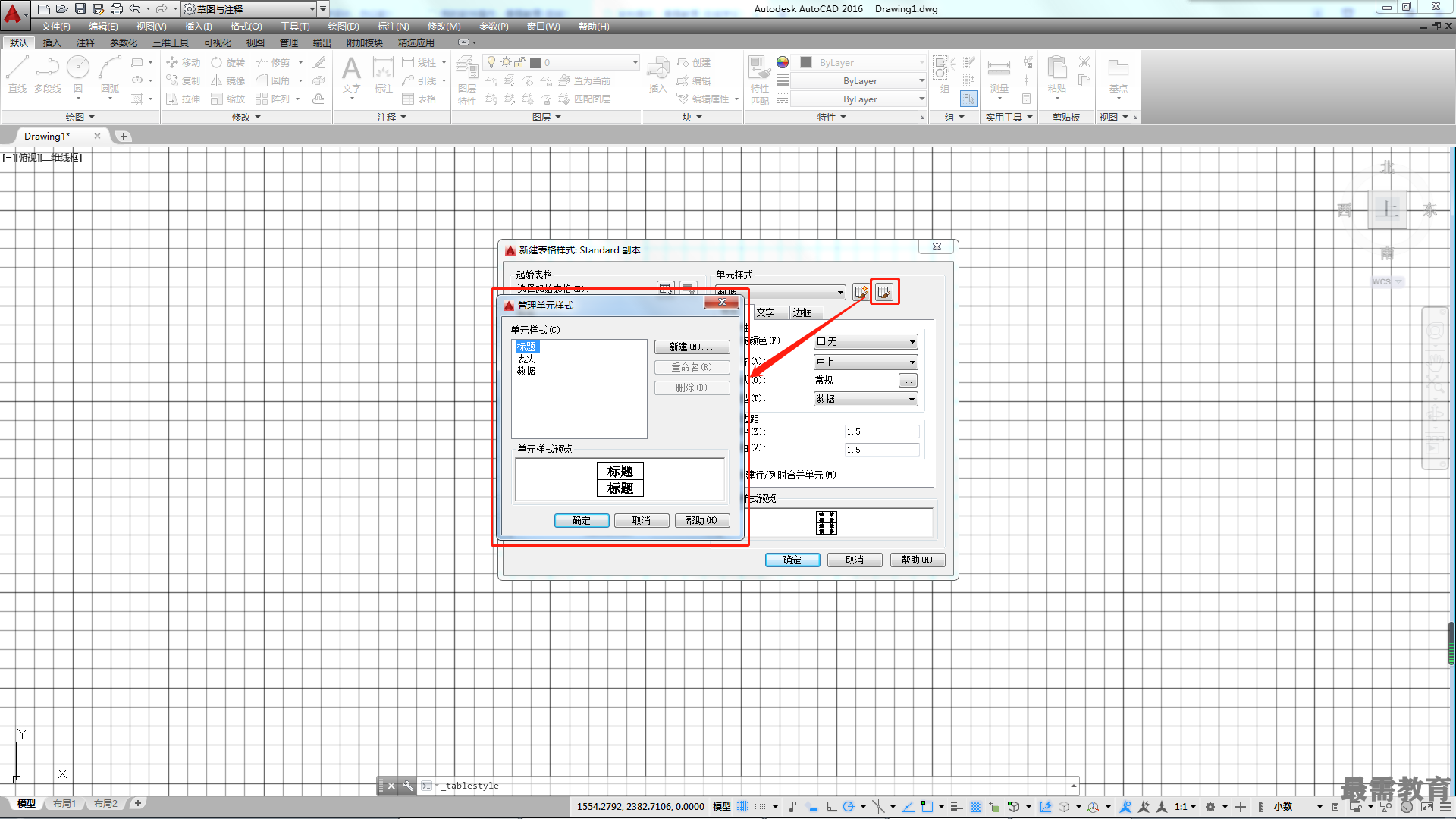This screenshot has height=819, width=1456.
Task: Click the print icon in quick access toolbar
Action: [116, 9]
